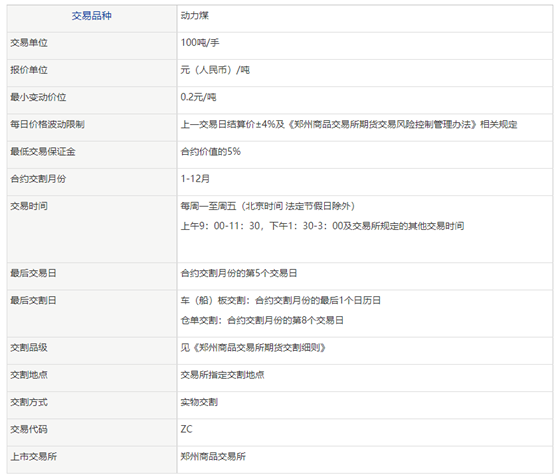Image resolution: width=554 pixels, height=475 pixels.
Task: Click the 最后交易日 row label
Action: point(34,273)
